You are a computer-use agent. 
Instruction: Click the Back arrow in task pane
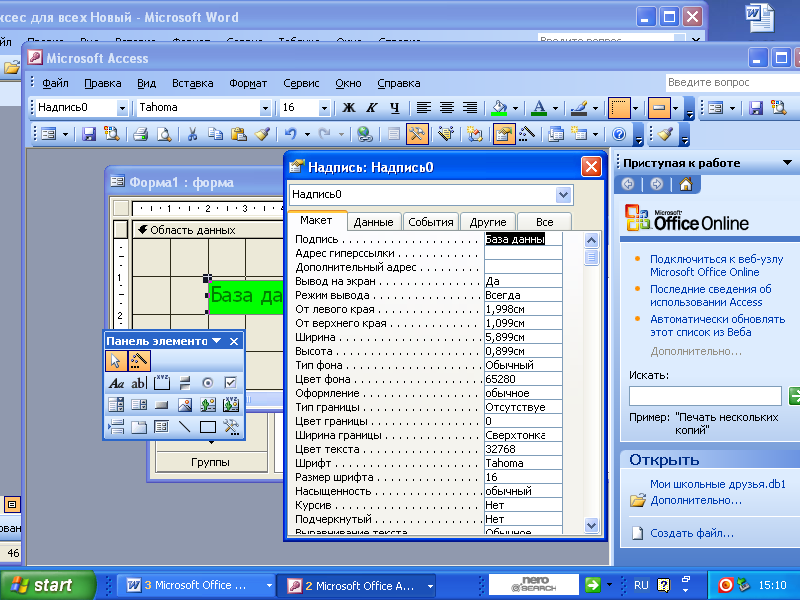[x=628, y=184]
